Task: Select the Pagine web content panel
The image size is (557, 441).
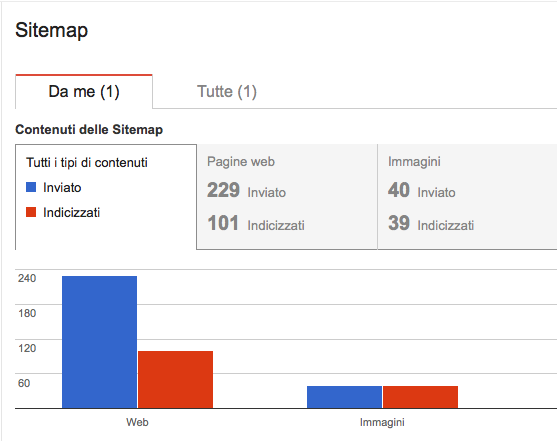Action: coord(287,197)
